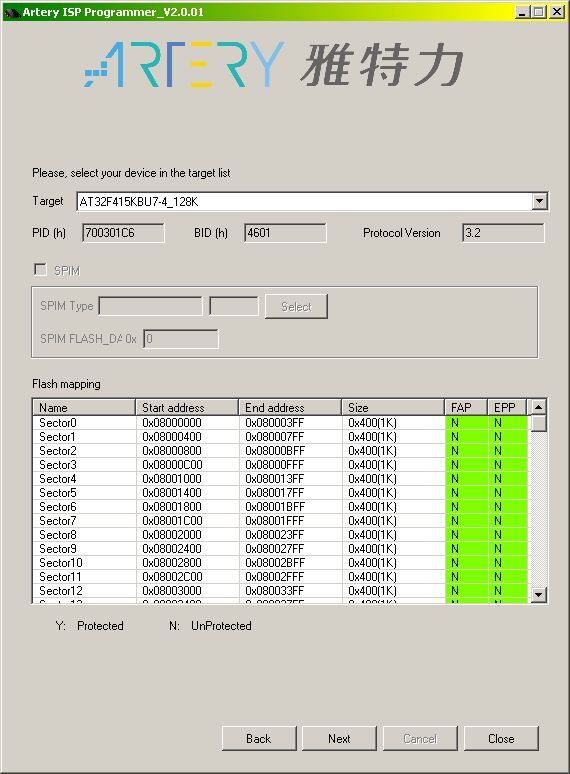Click the Select button for SPIM type
This screenshot has height=774, width=570.
point(296,307)
